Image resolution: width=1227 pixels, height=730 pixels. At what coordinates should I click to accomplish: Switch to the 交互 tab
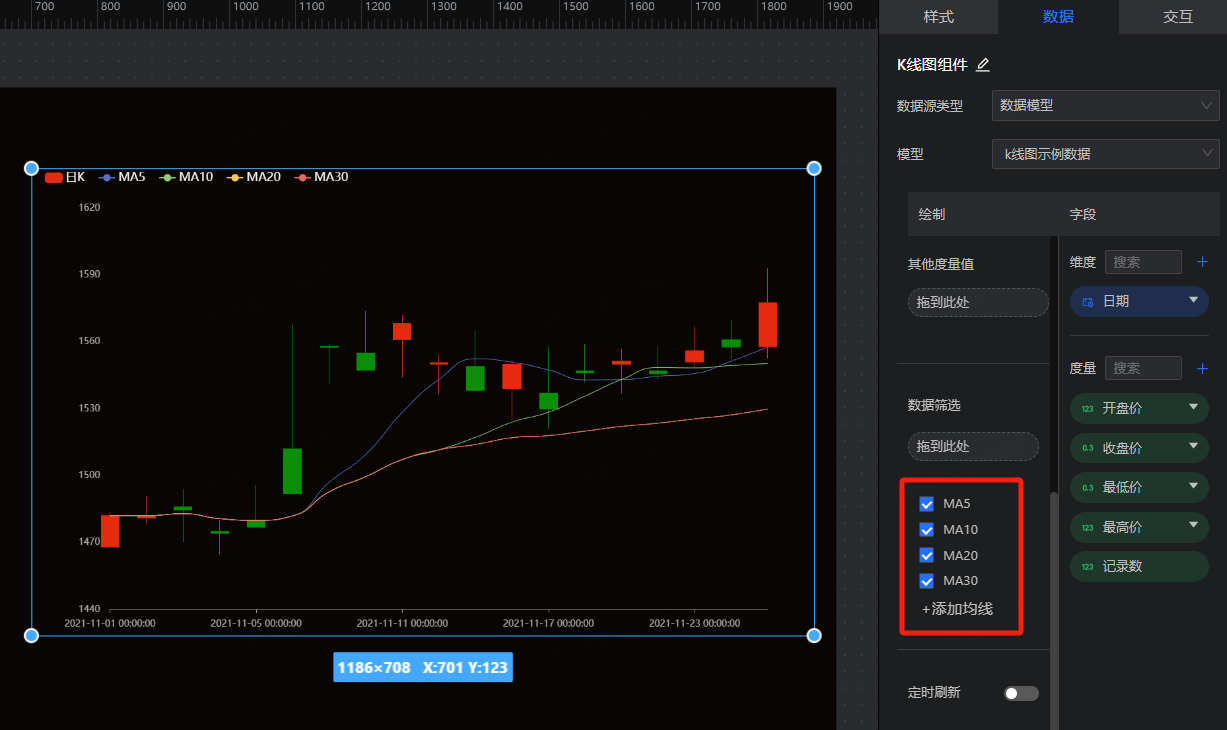click(1178, 17)
